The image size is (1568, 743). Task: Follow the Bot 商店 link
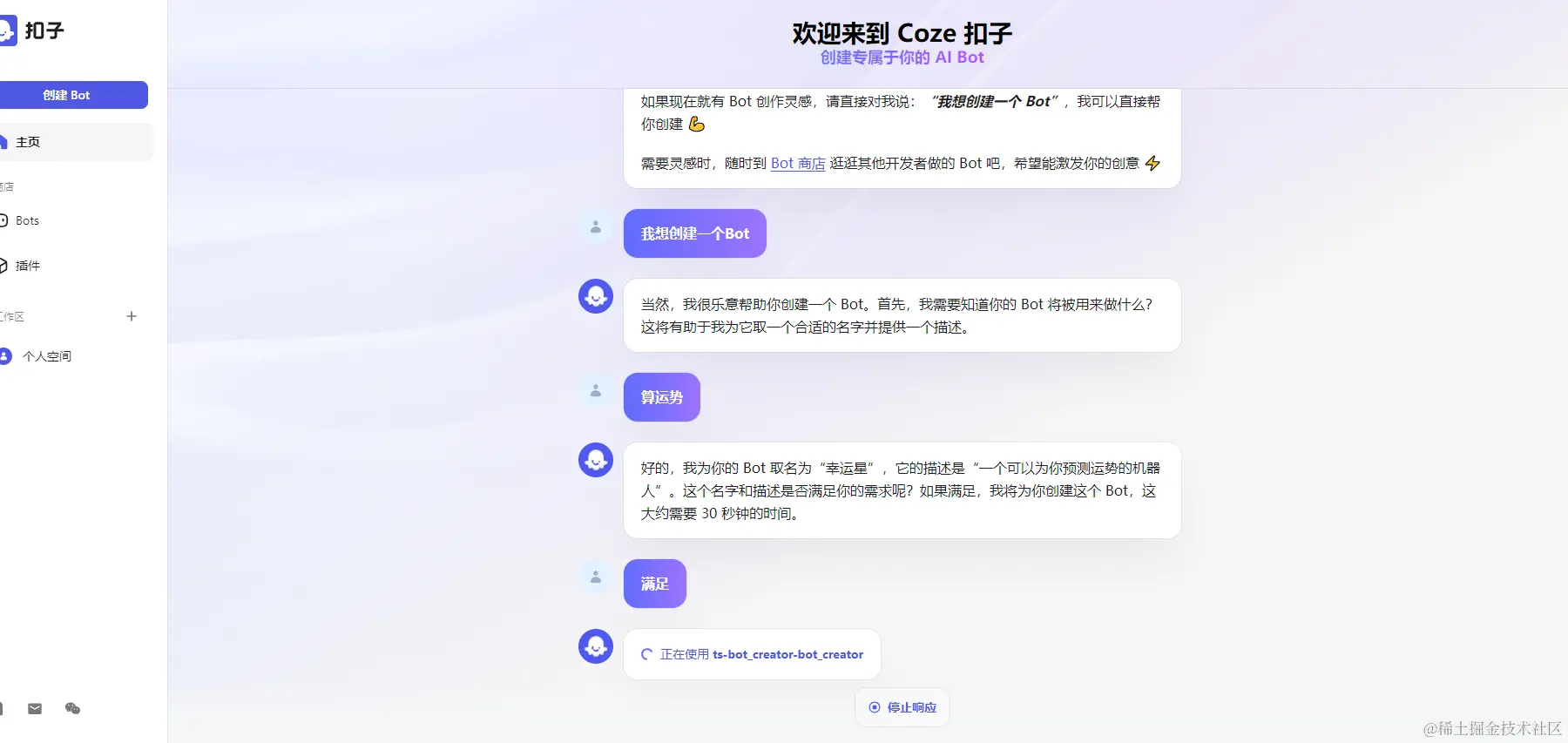[798, 163]
